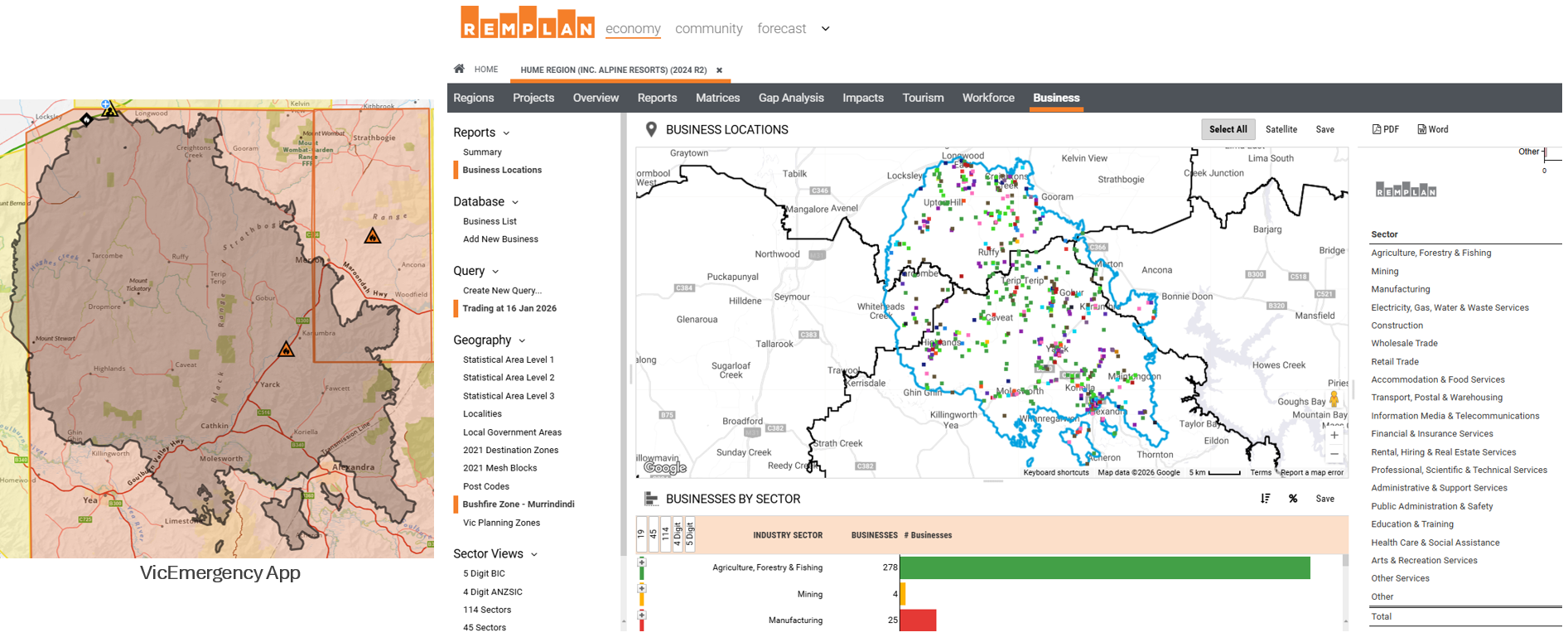Toggle the Satellite map view
Image resolution: width=1568 pixels, height=642 pixels.
click(x=1281, y=129)
